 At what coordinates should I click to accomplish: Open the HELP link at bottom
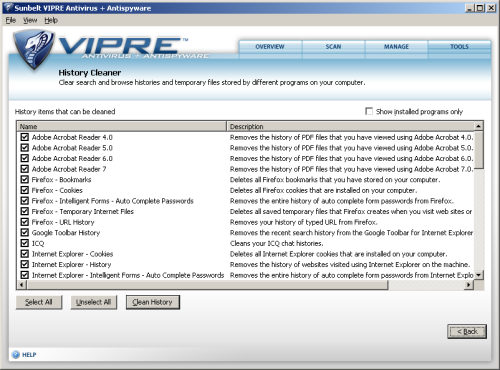29,355
